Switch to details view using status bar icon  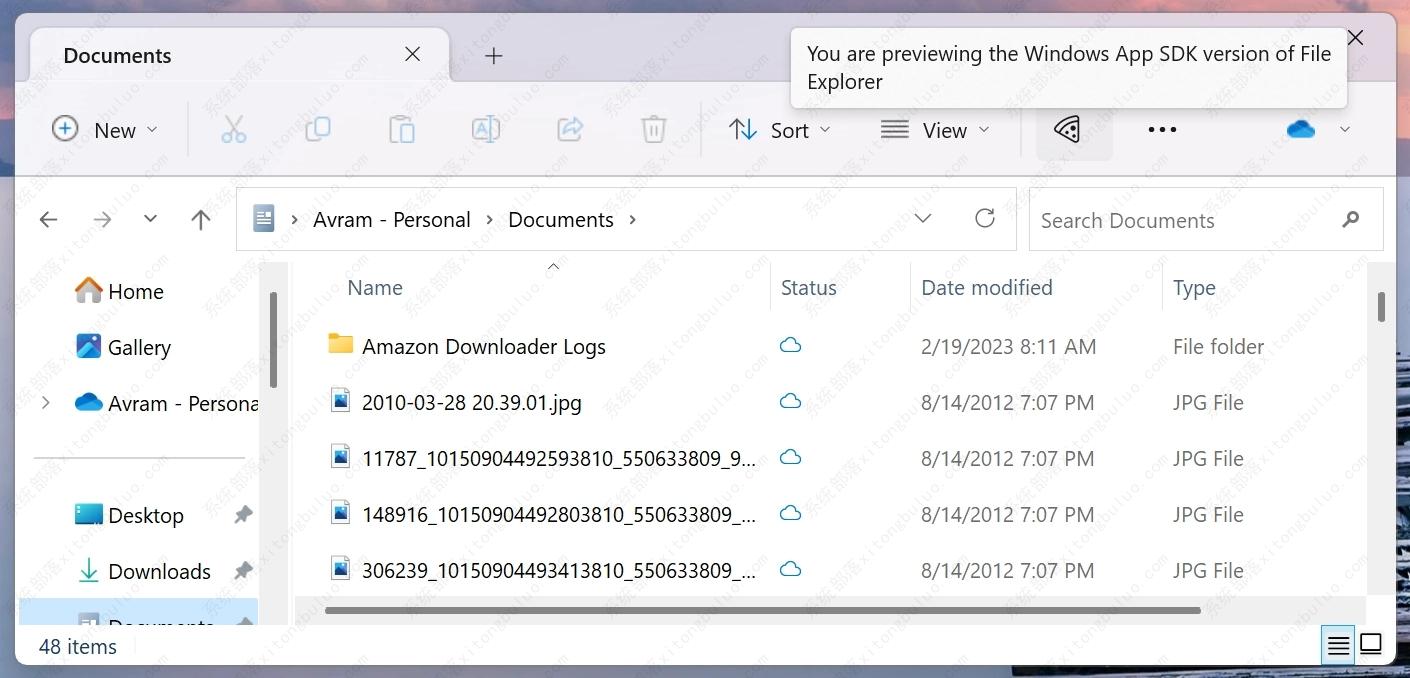(1337, 645)
